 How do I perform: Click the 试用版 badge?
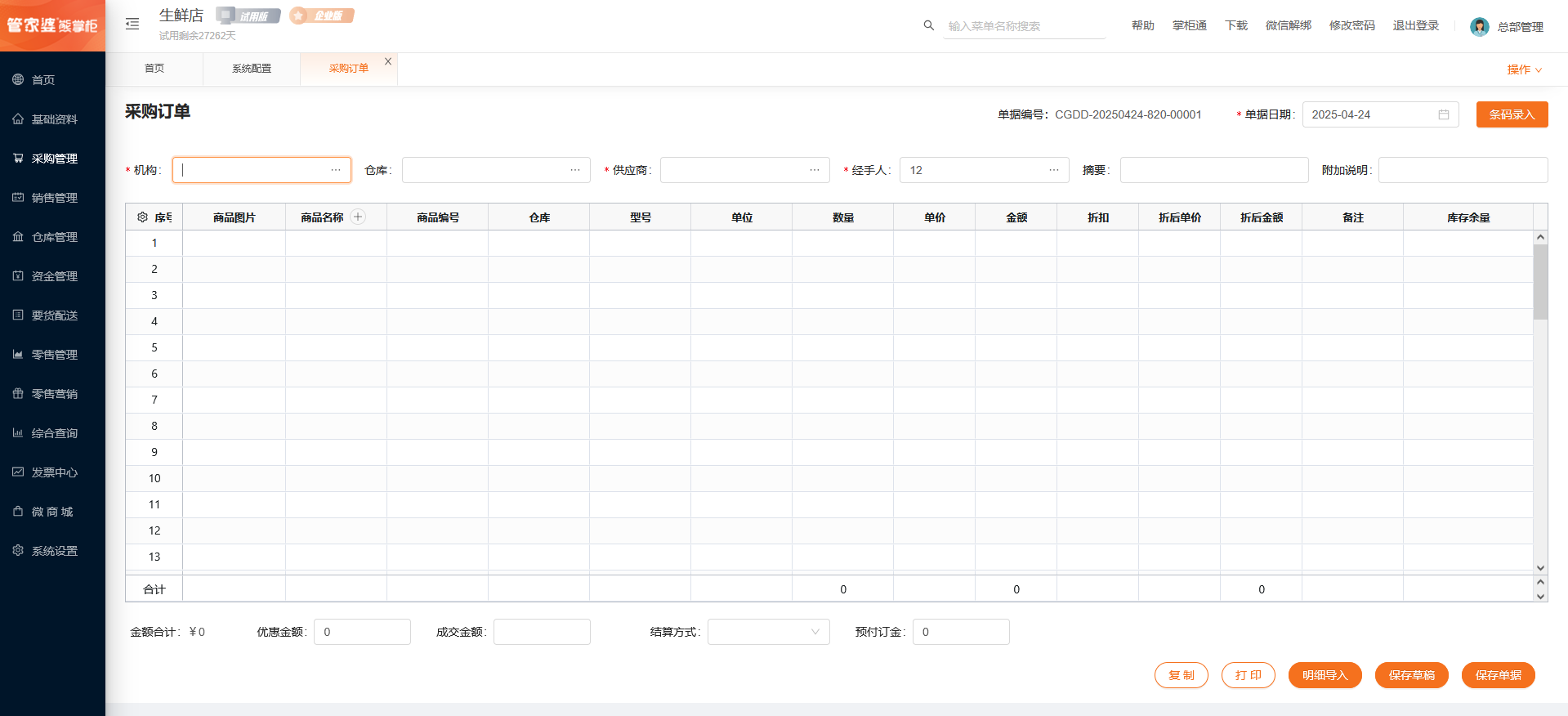(248, 16)
